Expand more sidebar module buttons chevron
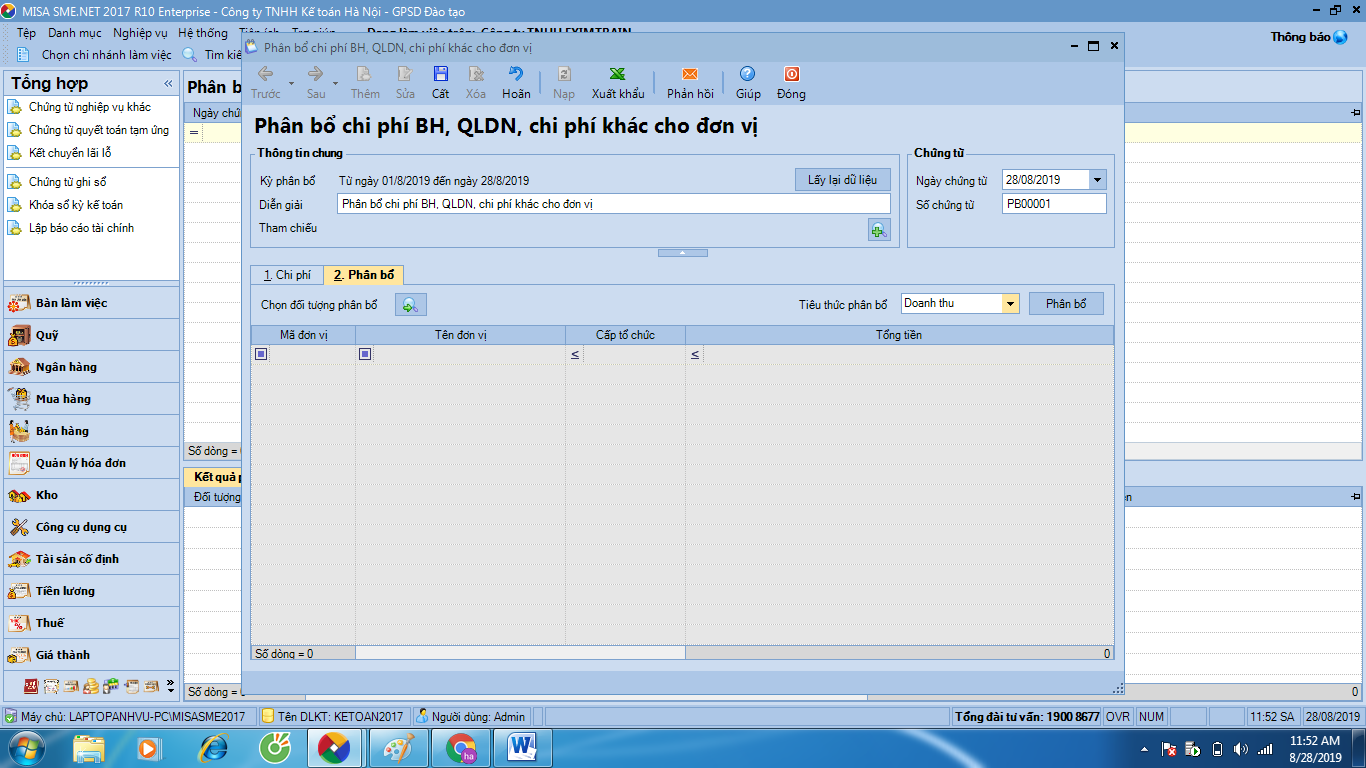This screenshot has height=768, width=1366. [x=170, y=686]
